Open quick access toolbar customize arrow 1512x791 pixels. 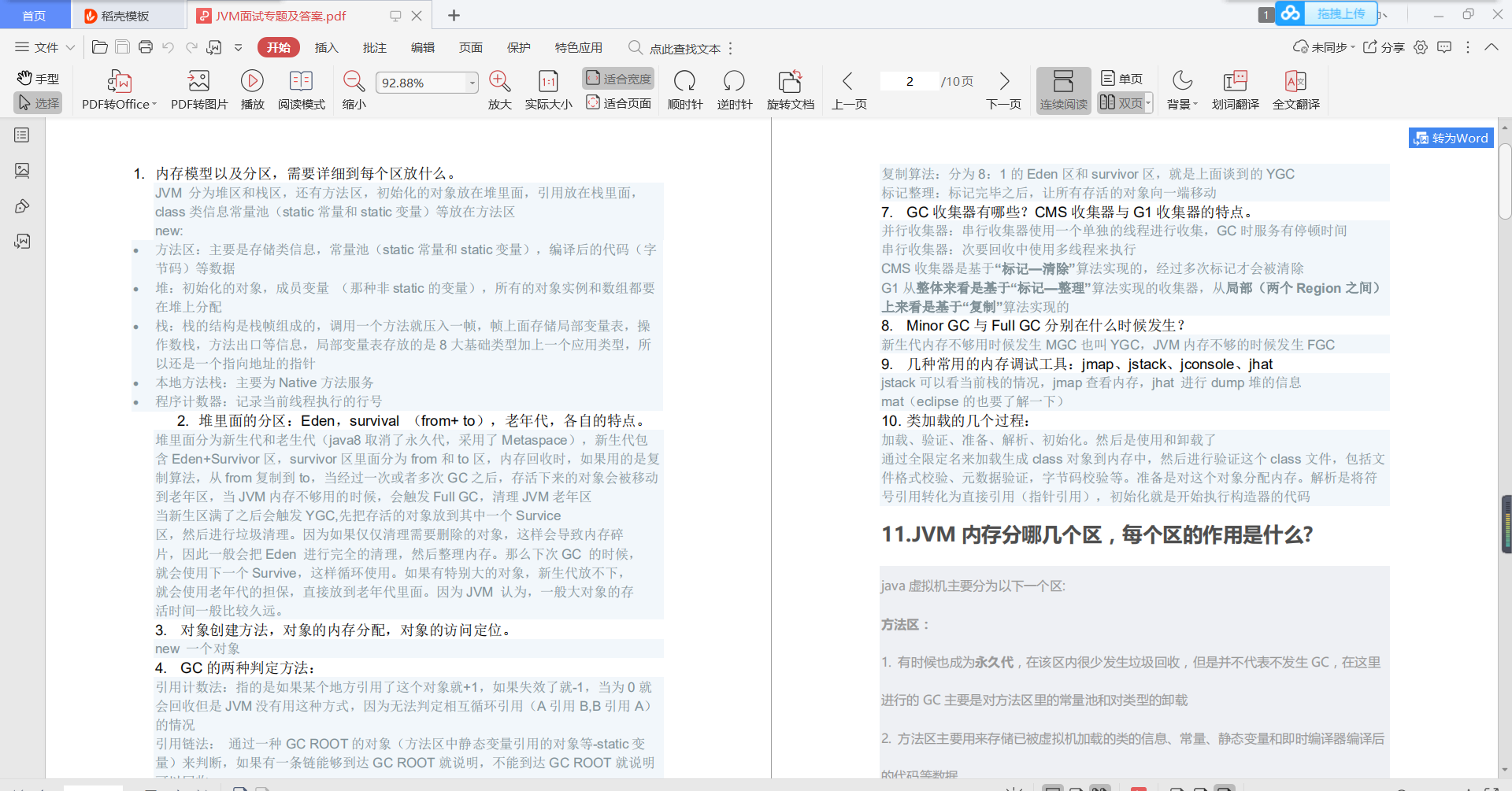pos(238,47)
